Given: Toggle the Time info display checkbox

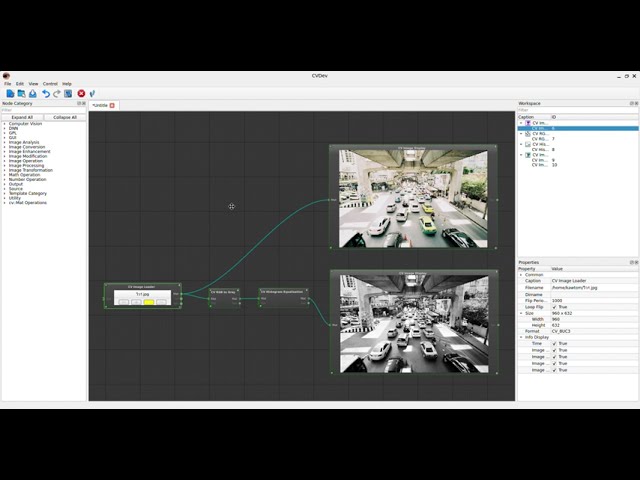Looking at the screenshot, I should pyautogui.click(x=554, y=344).
